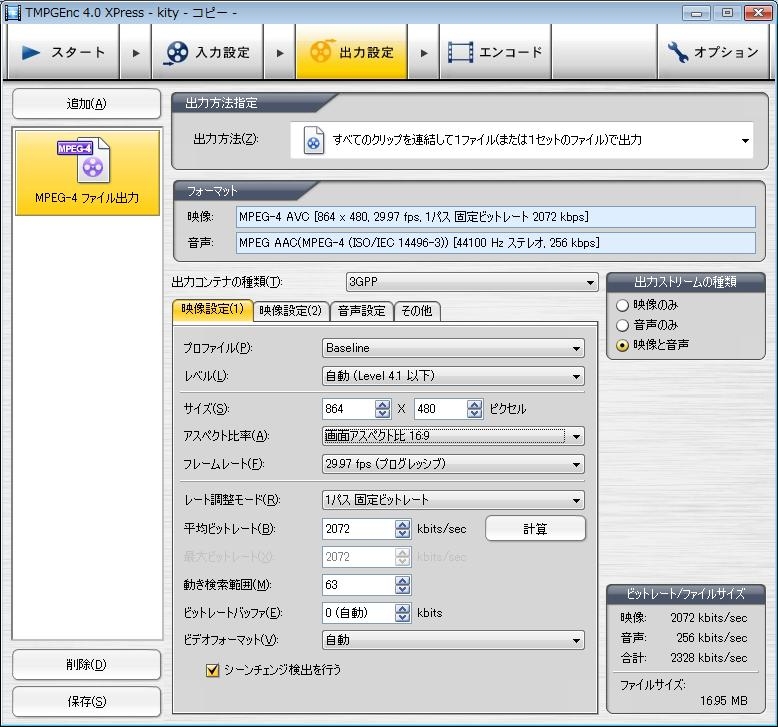Image resolution: width=778 pixels, height=727 pixels.
Task: Select 音声のみ stream option
Action: point(623,325)
